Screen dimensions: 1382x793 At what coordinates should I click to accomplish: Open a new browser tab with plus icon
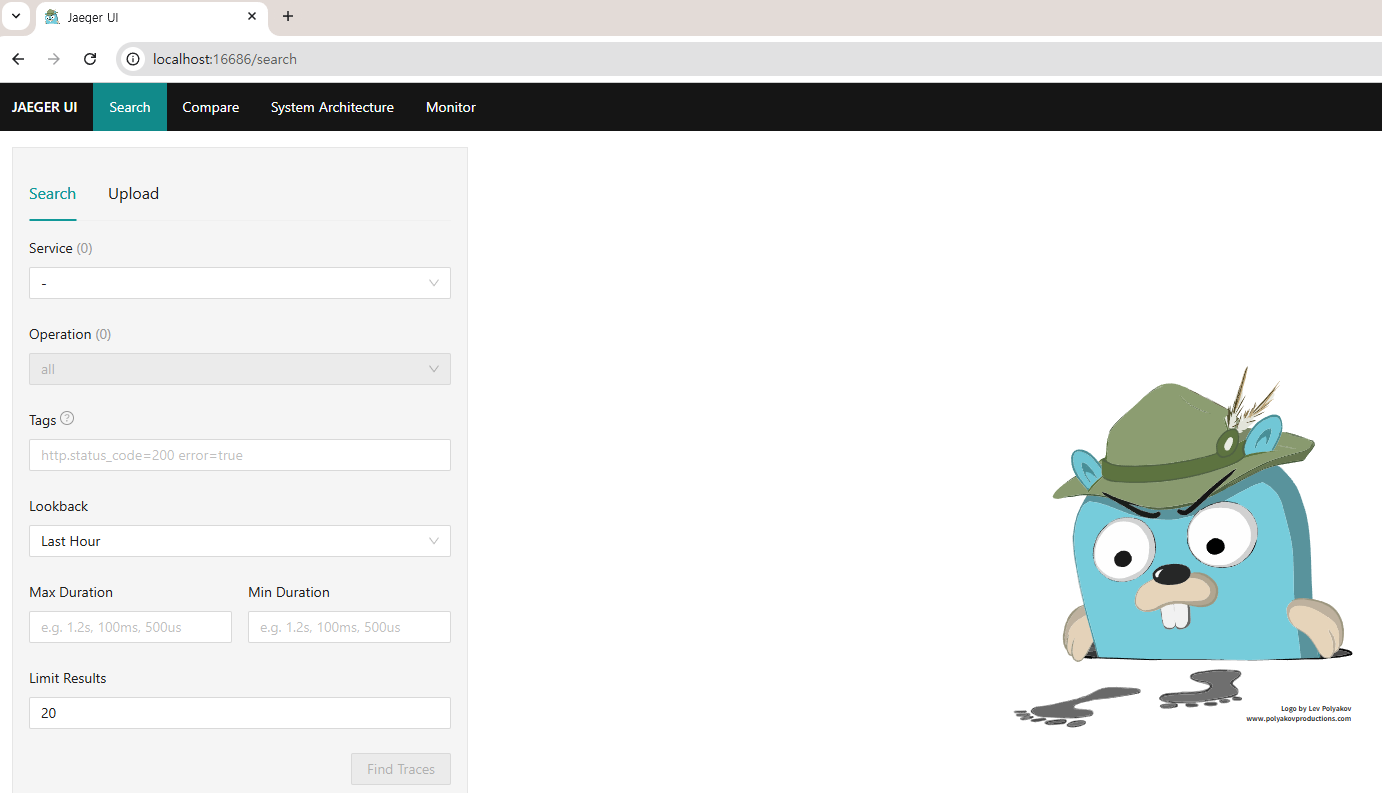click(x=288, y=16)
